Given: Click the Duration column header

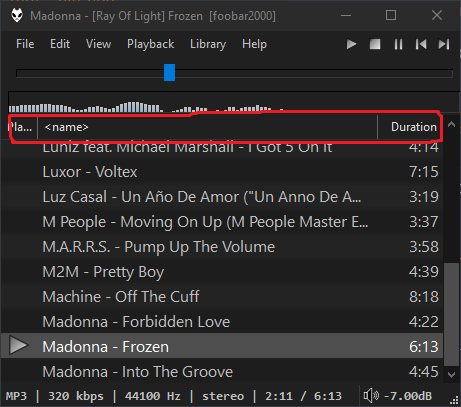Looking at the screenshot, I should pos(410,127).
